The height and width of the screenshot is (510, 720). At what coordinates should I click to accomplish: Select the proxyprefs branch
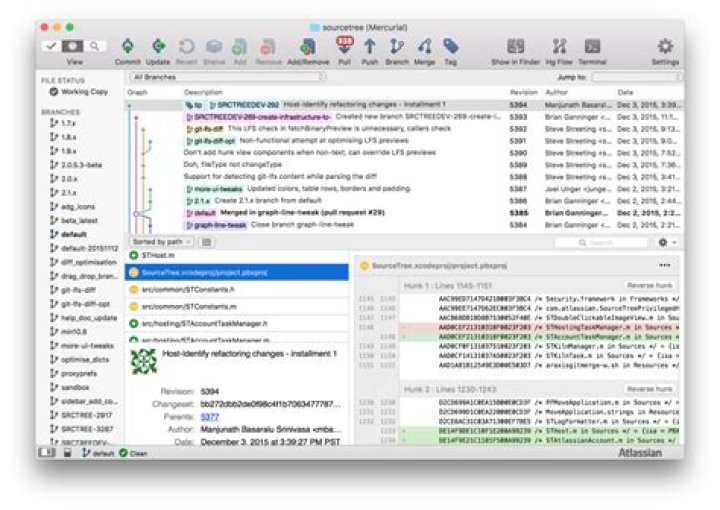[x=79, y=374]
